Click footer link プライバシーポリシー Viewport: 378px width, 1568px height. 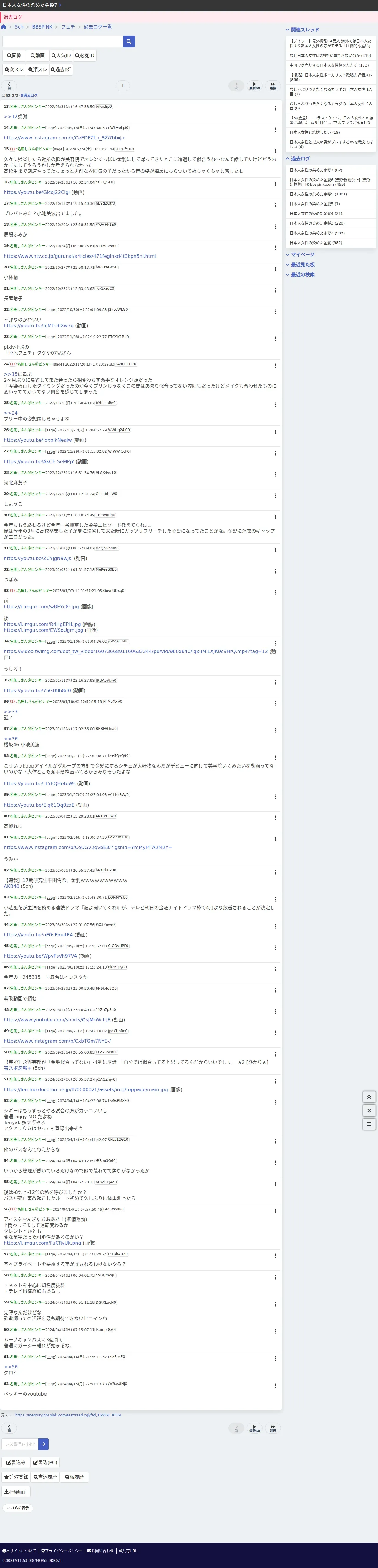[x=62, y=1550]
